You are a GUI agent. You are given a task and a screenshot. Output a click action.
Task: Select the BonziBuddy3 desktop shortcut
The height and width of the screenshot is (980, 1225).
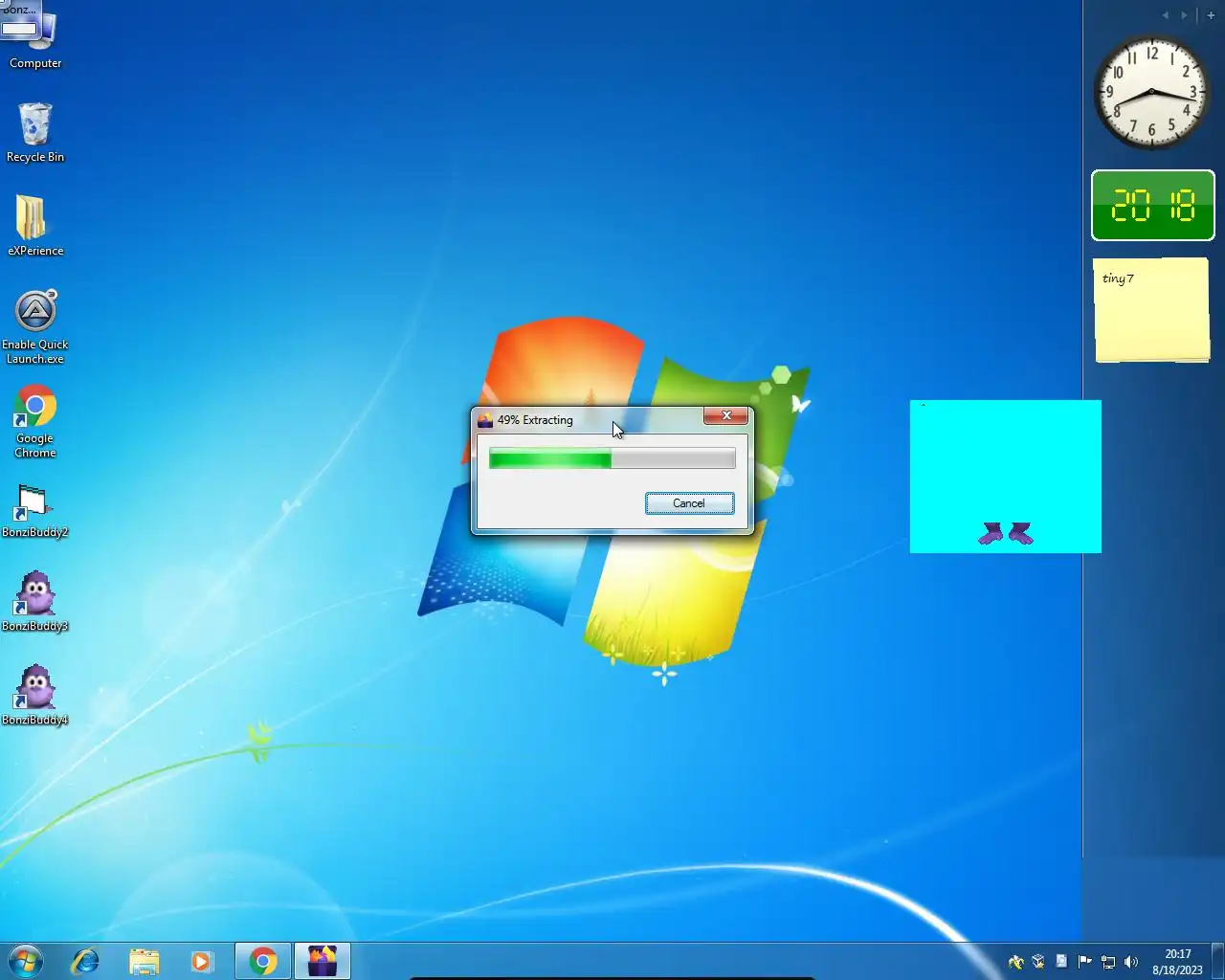(35, 601)
